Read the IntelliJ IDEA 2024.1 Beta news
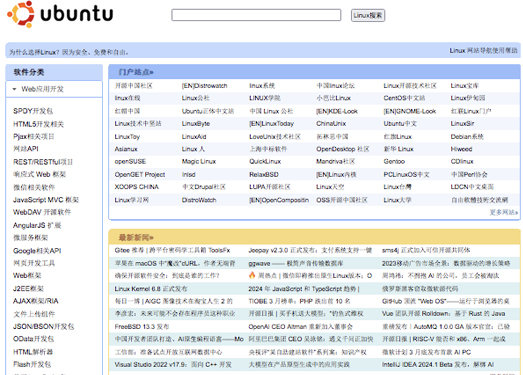 (438, 365)
